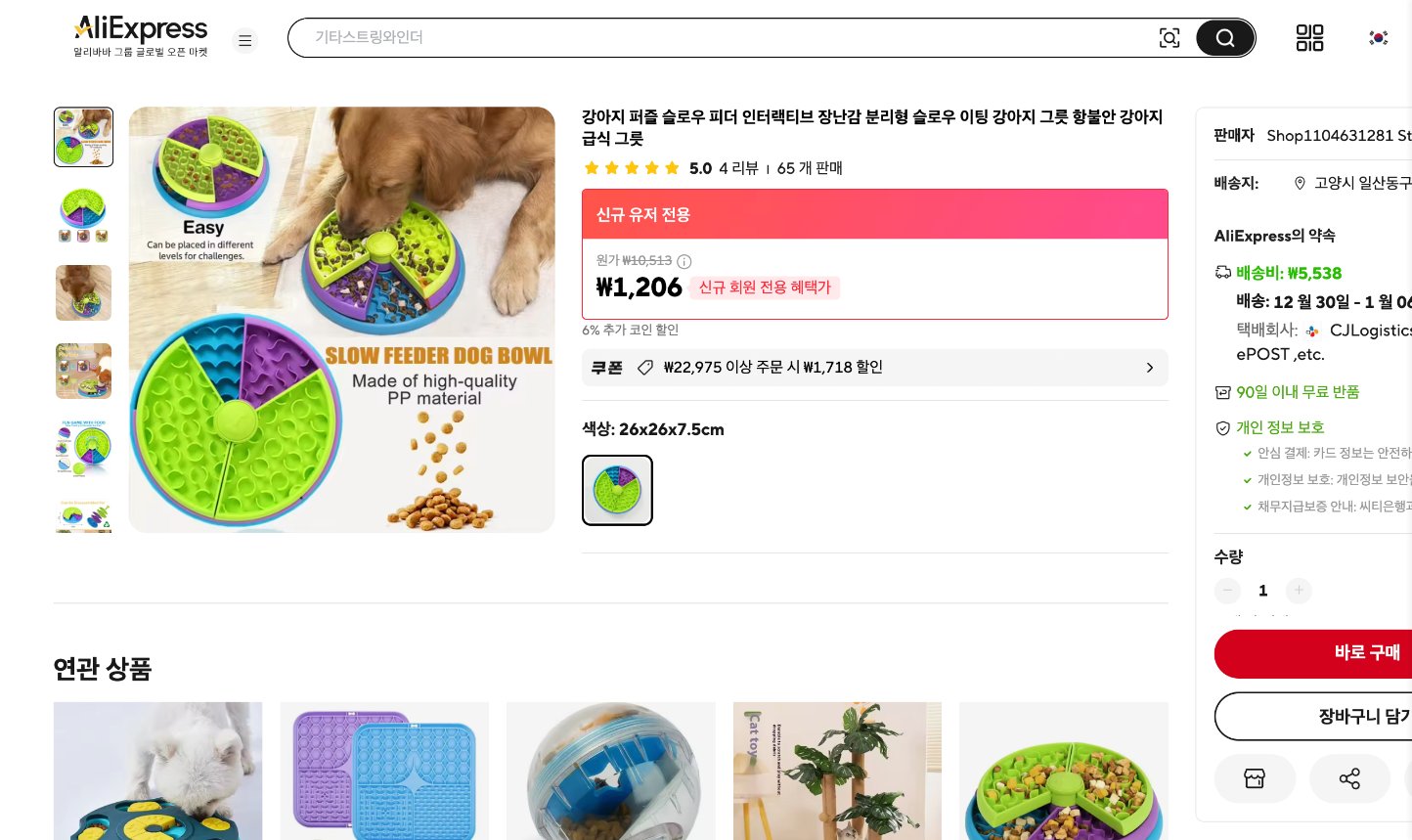Open the seller store icon
This screenshot has width=1412, height=840.
[x=1255, y=778]
